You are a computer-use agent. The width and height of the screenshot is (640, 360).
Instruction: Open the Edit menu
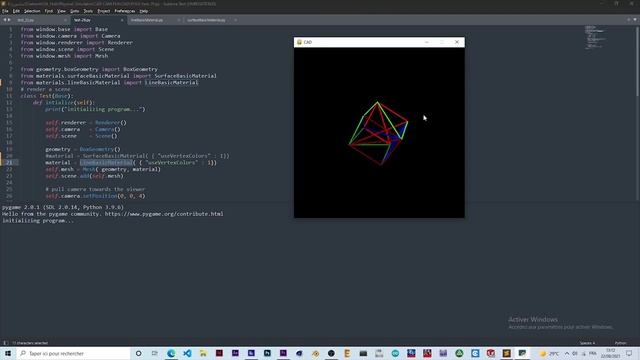pyautogui.click(x=16, y=11)
